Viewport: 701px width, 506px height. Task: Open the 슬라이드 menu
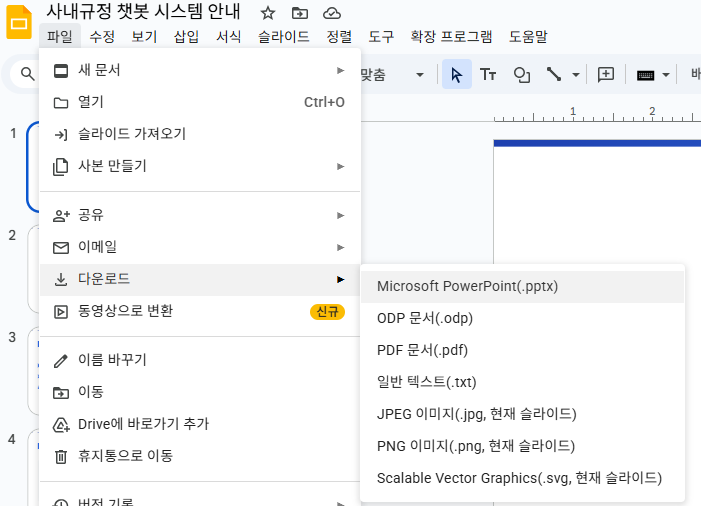(x=284, y=36)
